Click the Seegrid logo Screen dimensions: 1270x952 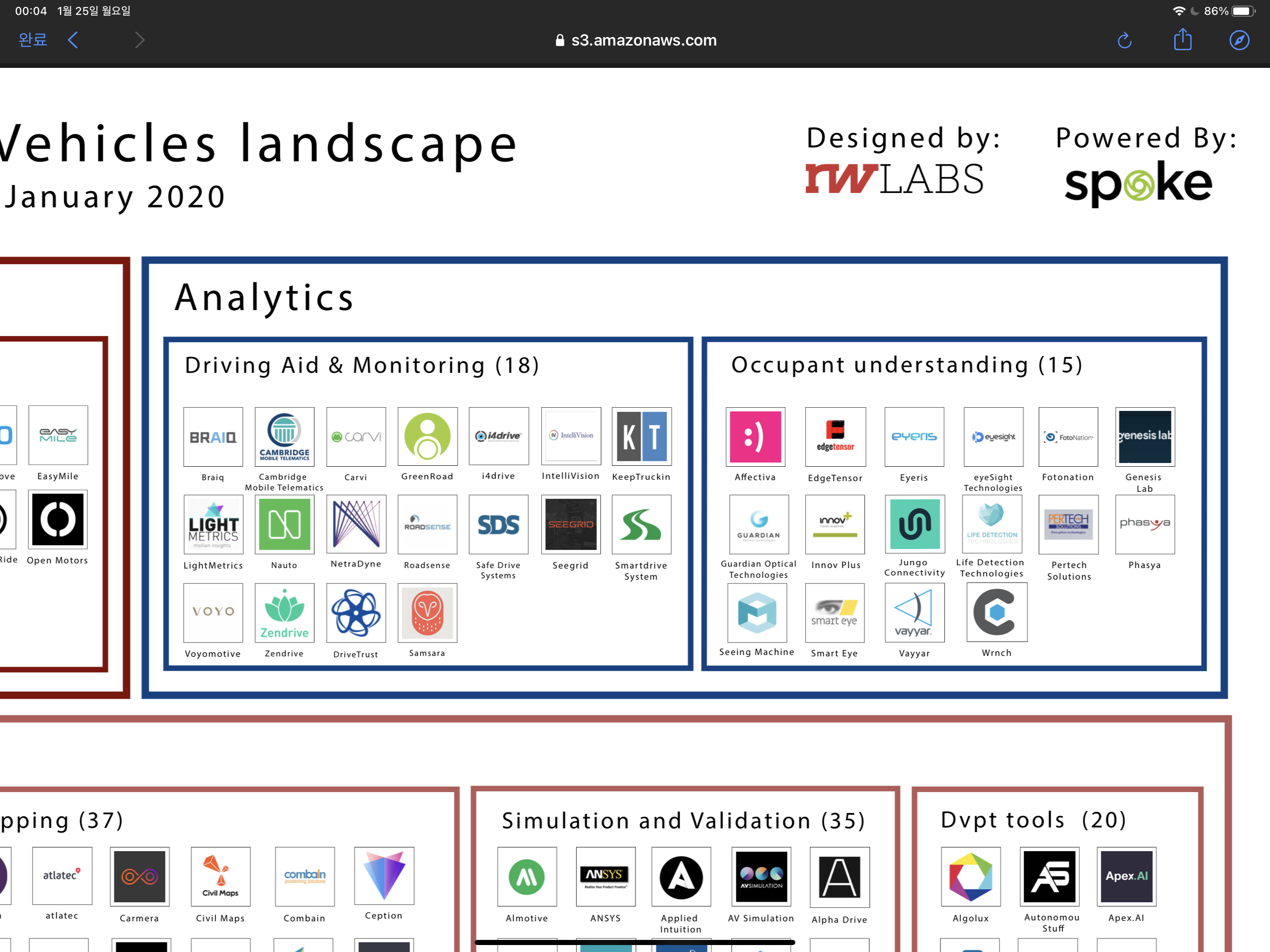pyautogui.click(x=571, y=524)
